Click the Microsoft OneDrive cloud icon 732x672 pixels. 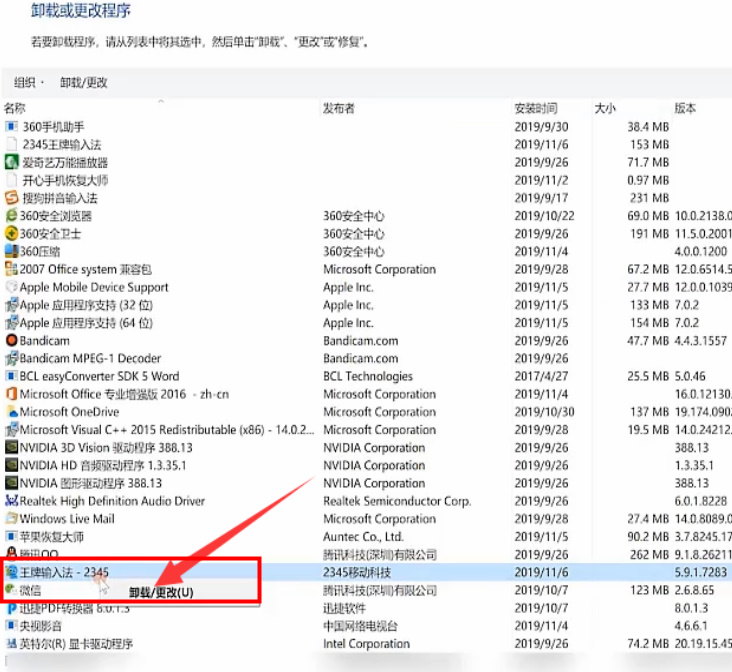11,412
